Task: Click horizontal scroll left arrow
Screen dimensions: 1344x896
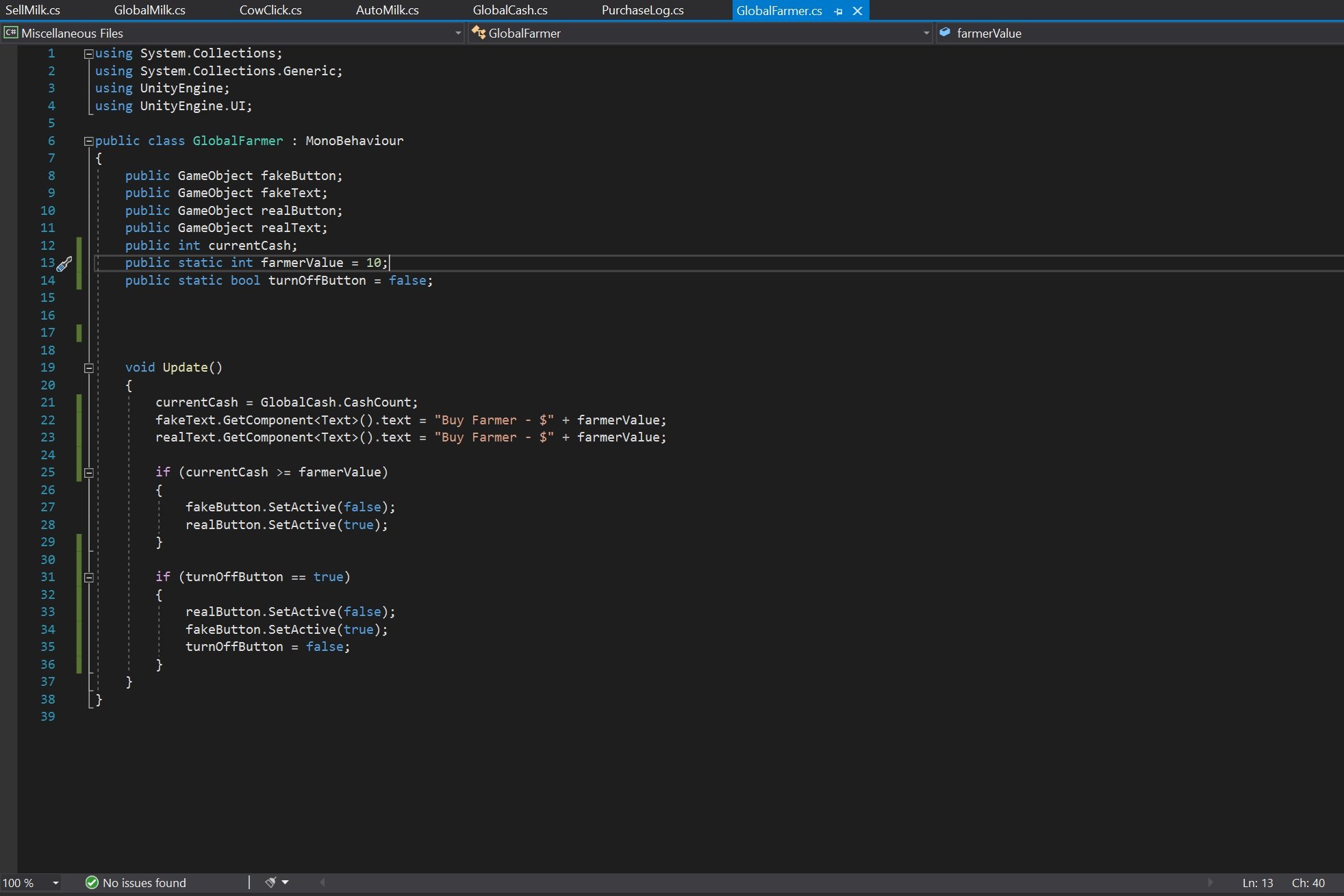Action: [322, 882]
